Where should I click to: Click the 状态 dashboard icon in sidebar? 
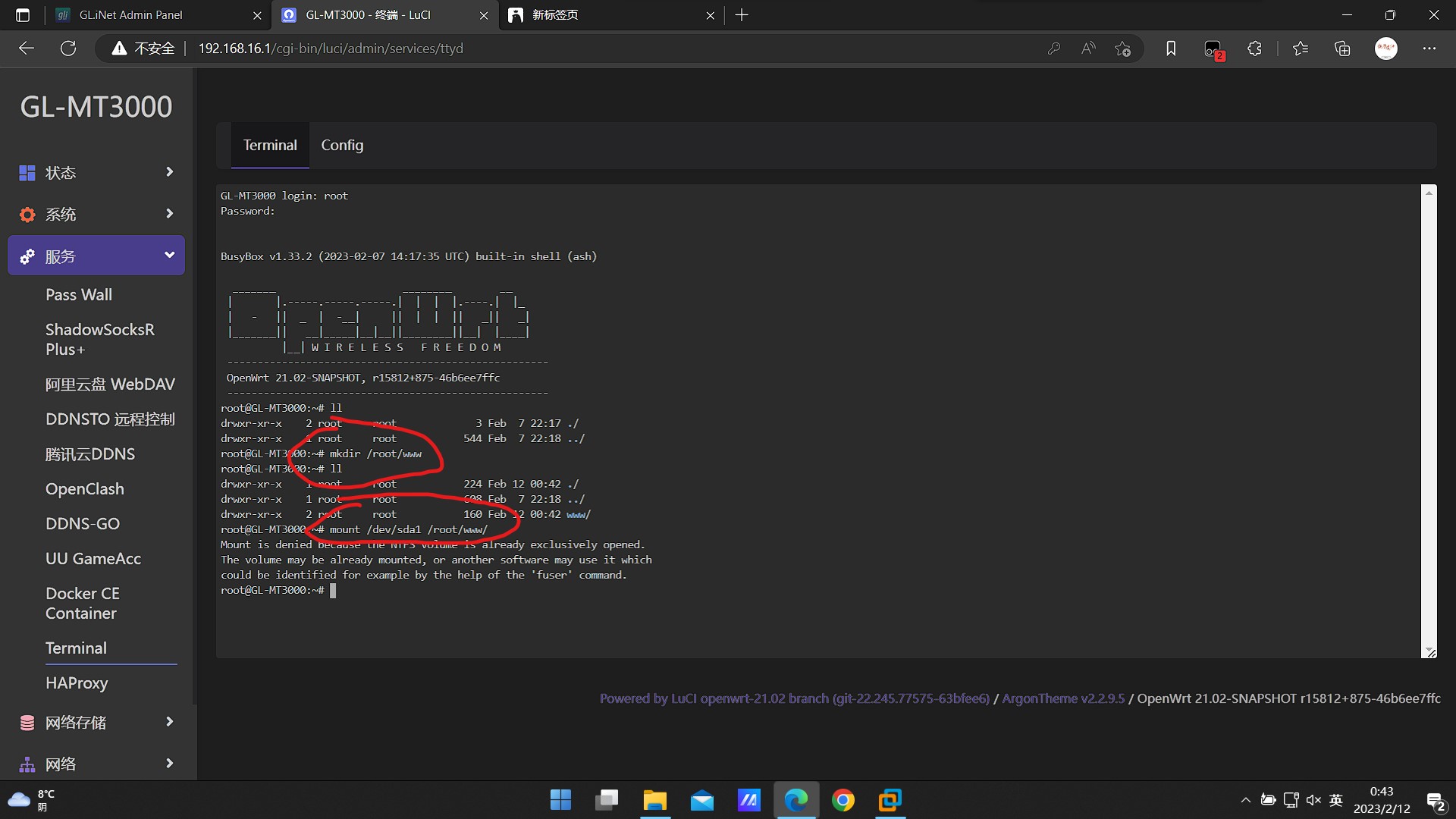pos(27,173)
